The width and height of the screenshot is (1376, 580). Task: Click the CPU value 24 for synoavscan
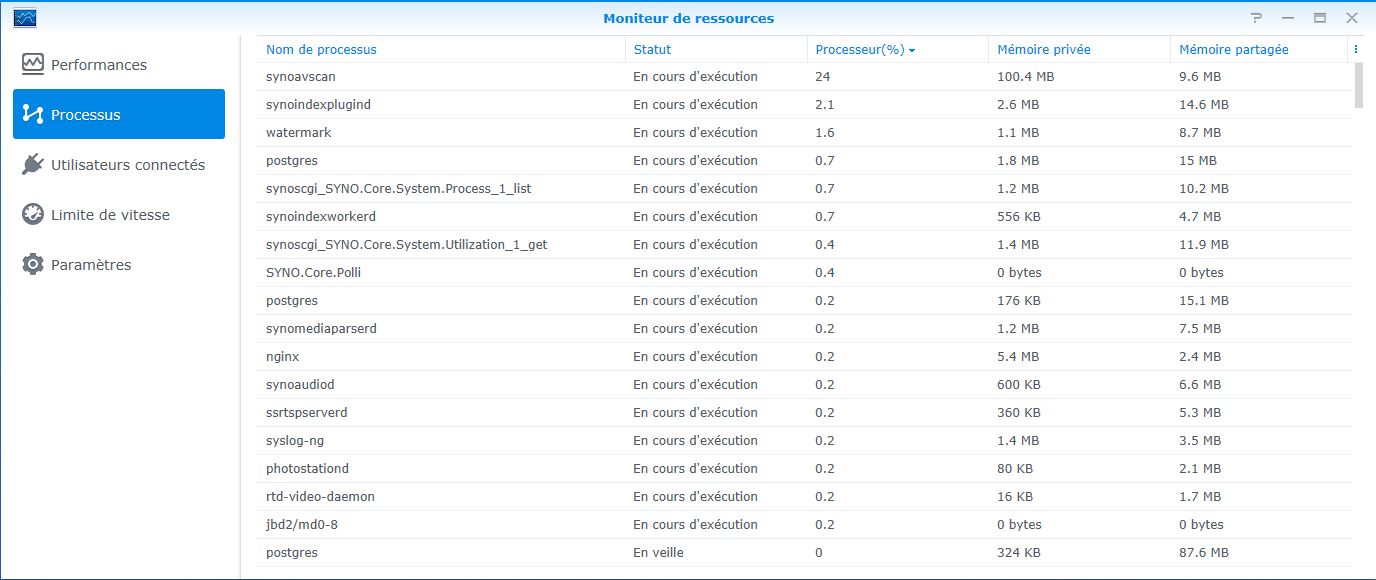tap(823, 77)
